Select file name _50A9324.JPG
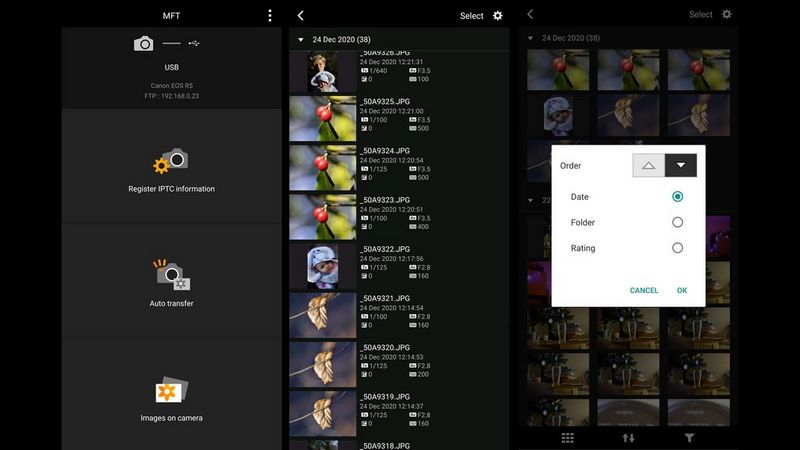 pos(385,151)
